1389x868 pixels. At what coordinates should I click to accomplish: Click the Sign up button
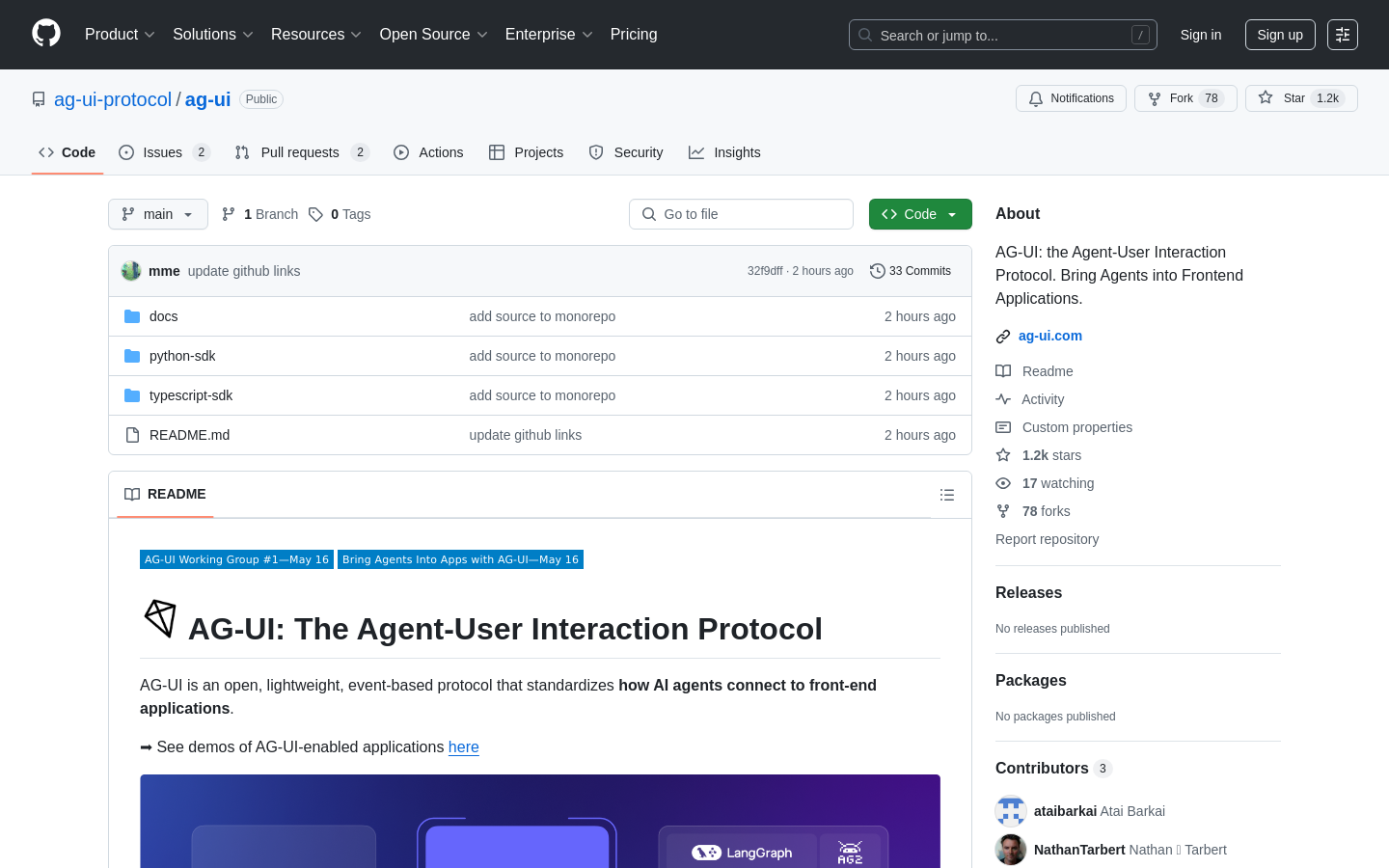coord(1280,35)
